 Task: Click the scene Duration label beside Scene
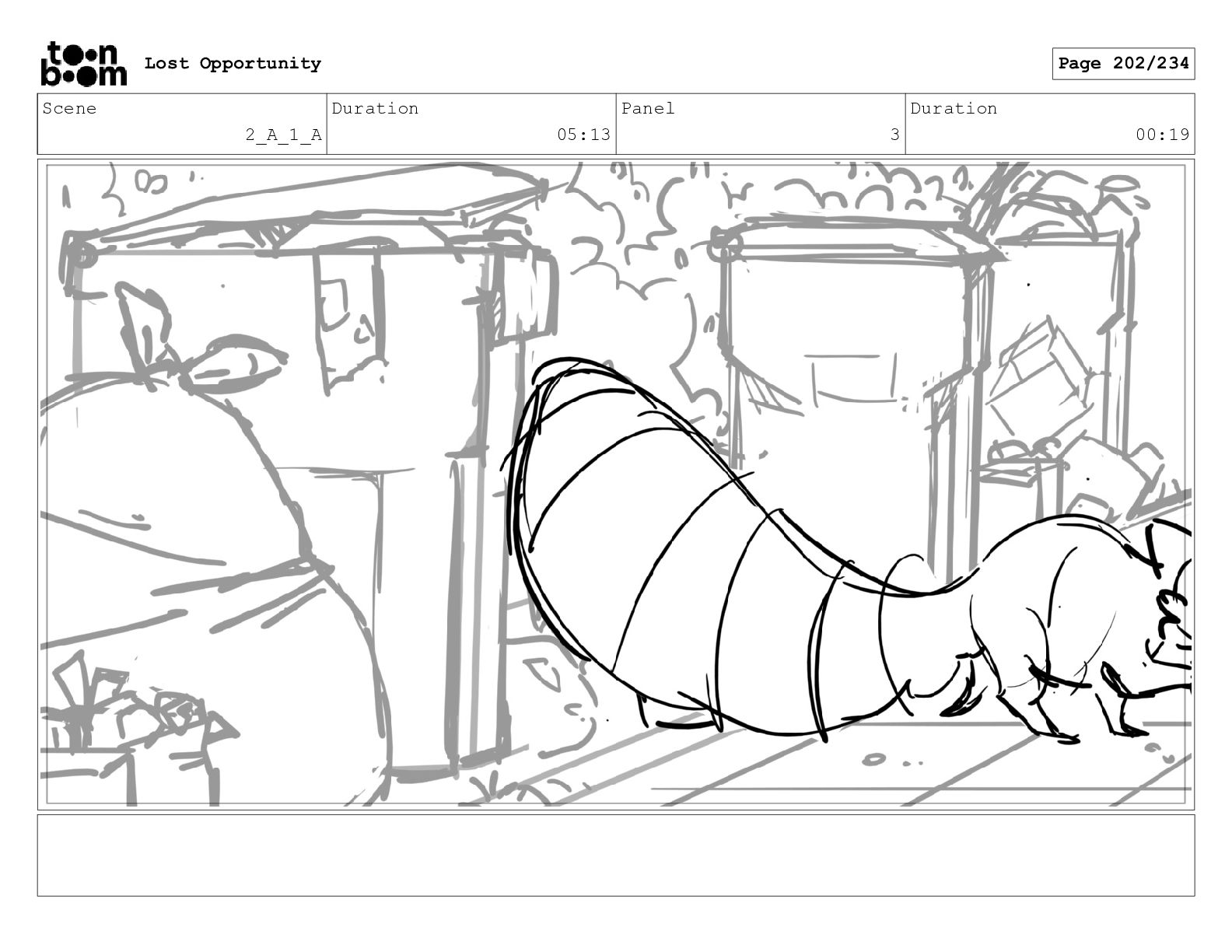click(x=375, y=109)
